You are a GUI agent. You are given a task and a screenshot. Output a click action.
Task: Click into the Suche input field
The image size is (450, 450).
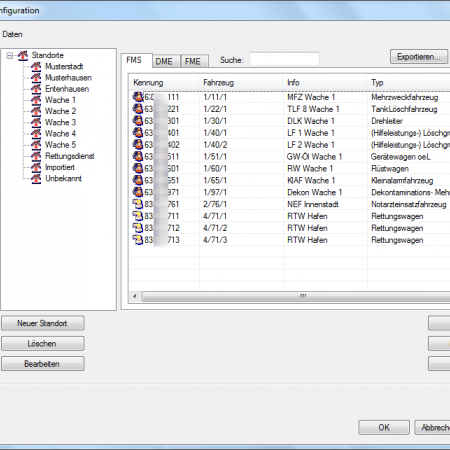click(x=284, y=59)
